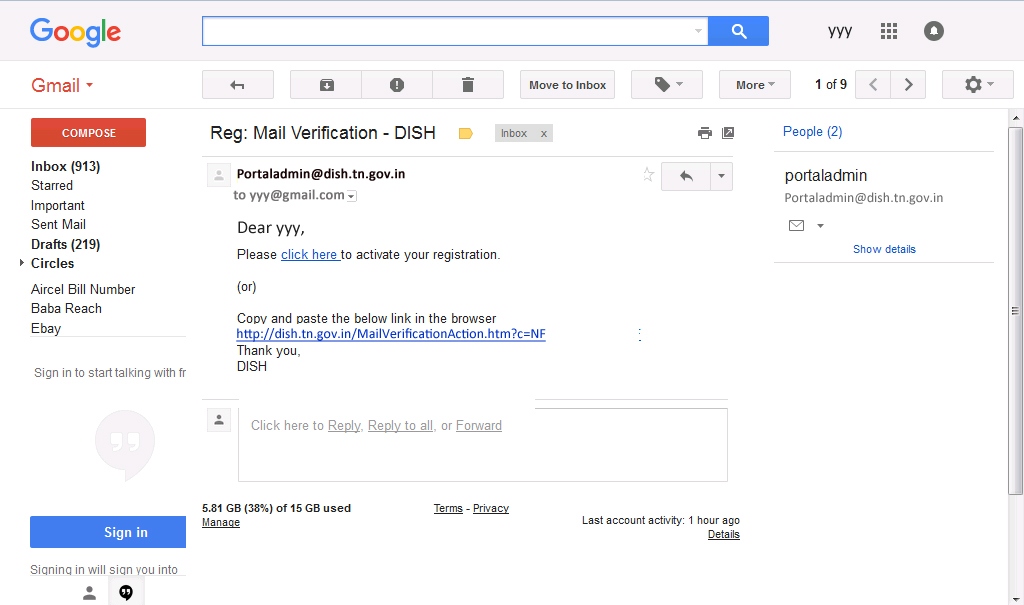This screenshot has width=1024, height=605.
Task: Open the Google apps grid
Action: (x=889, y=31)
